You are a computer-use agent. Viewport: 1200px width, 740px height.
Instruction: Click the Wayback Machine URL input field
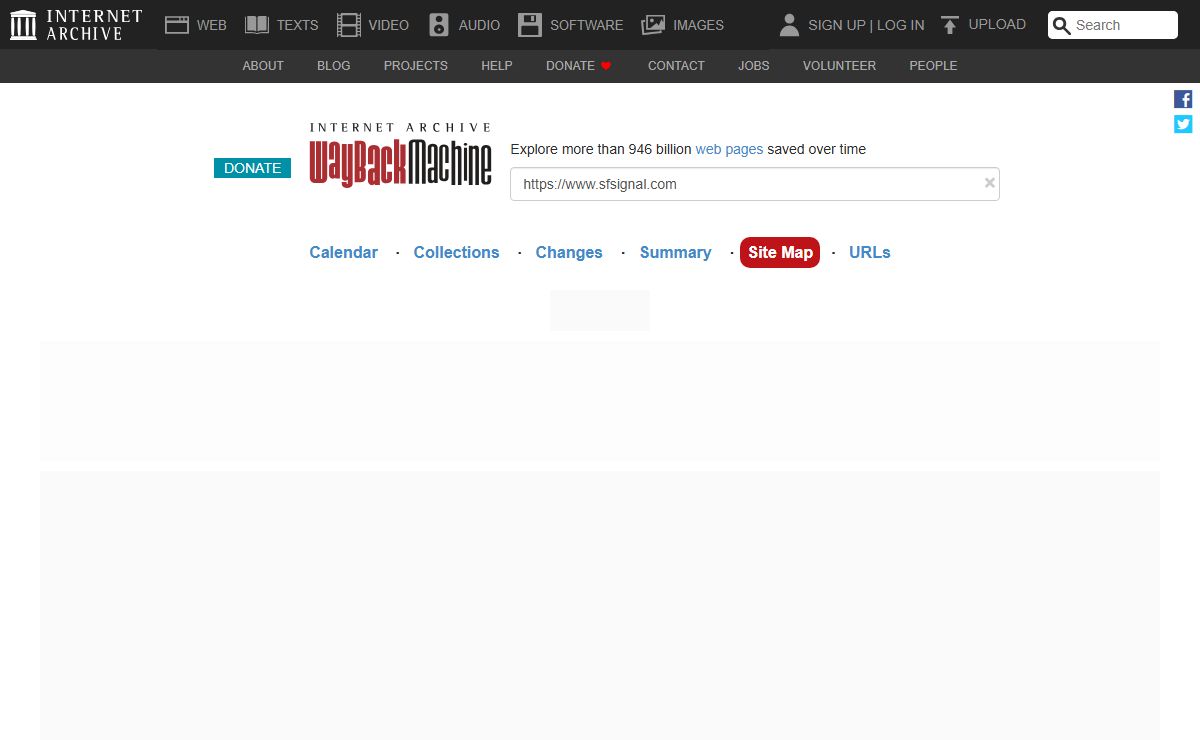pyautogui.click(x=745, y=184)
